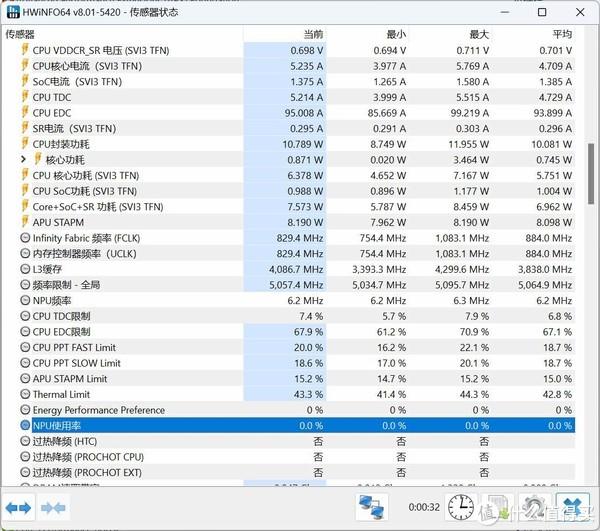
Task: Click the collapse-columns inward arrows button
Action: coord(53,508)
